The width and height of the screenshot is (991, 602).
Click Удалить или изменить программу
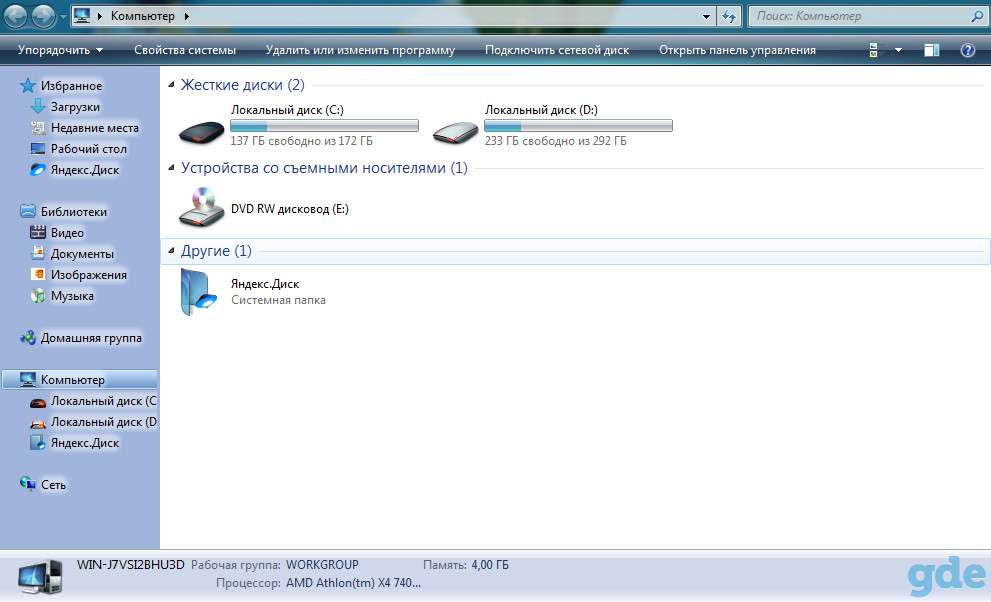tap(360, 50)
